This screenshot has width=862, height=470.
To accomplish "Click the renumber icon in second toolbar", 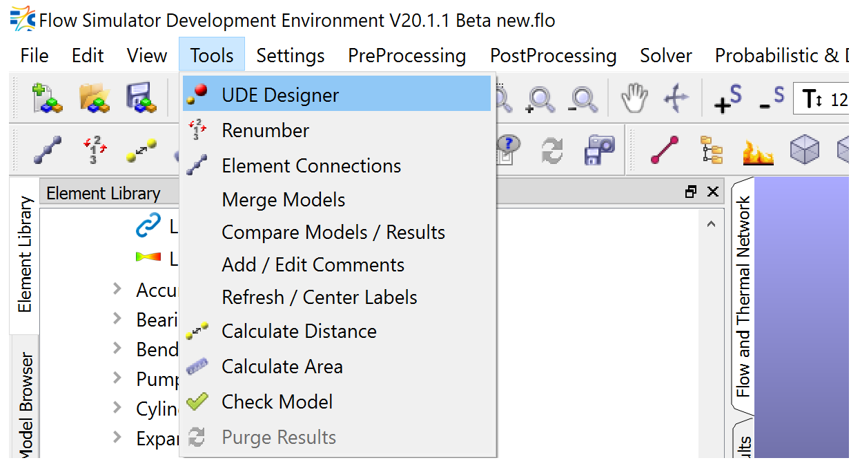I will [94, 151].
